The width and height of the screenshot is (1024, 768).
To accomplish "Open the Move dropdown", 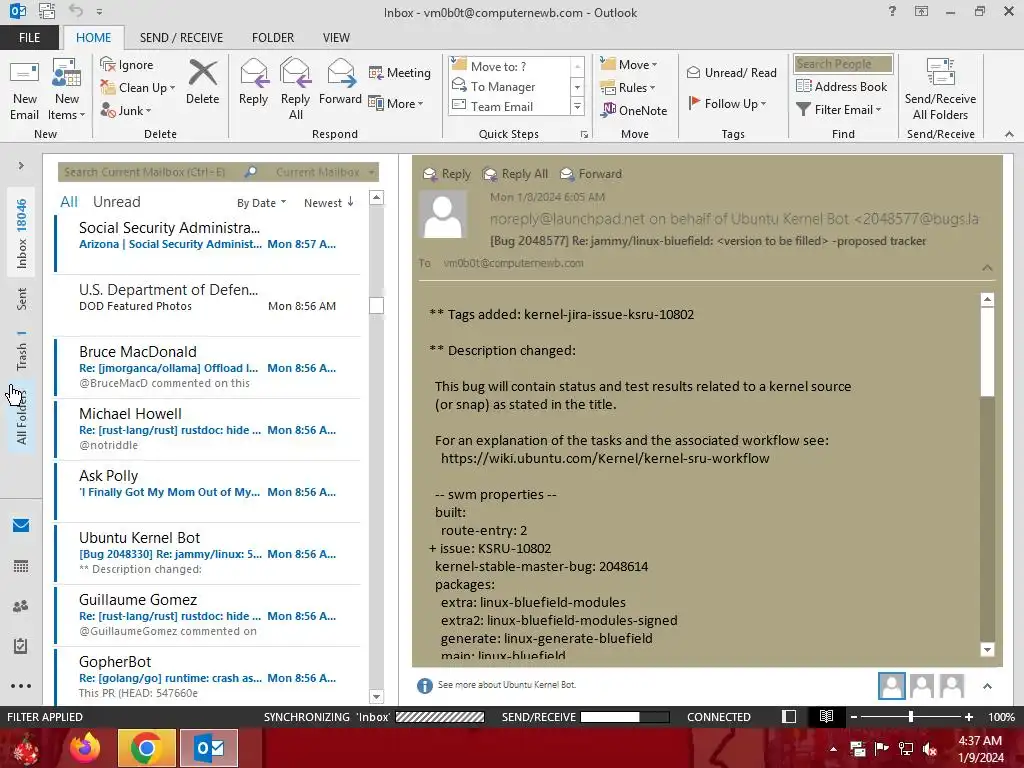I will (x=629, y=65).
